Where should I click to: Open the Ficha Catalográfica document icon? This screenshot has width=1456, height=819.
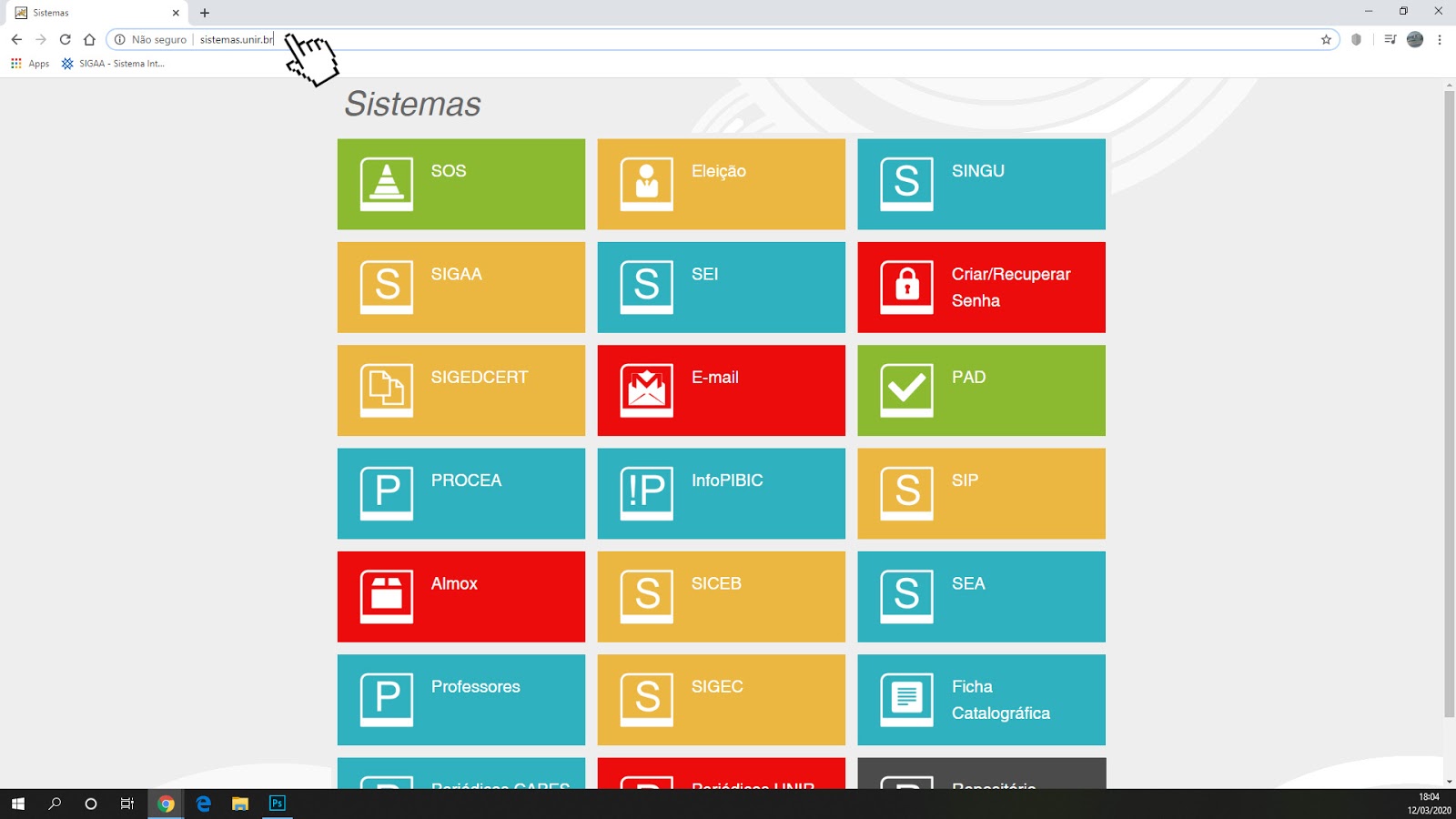coord(907,700)
